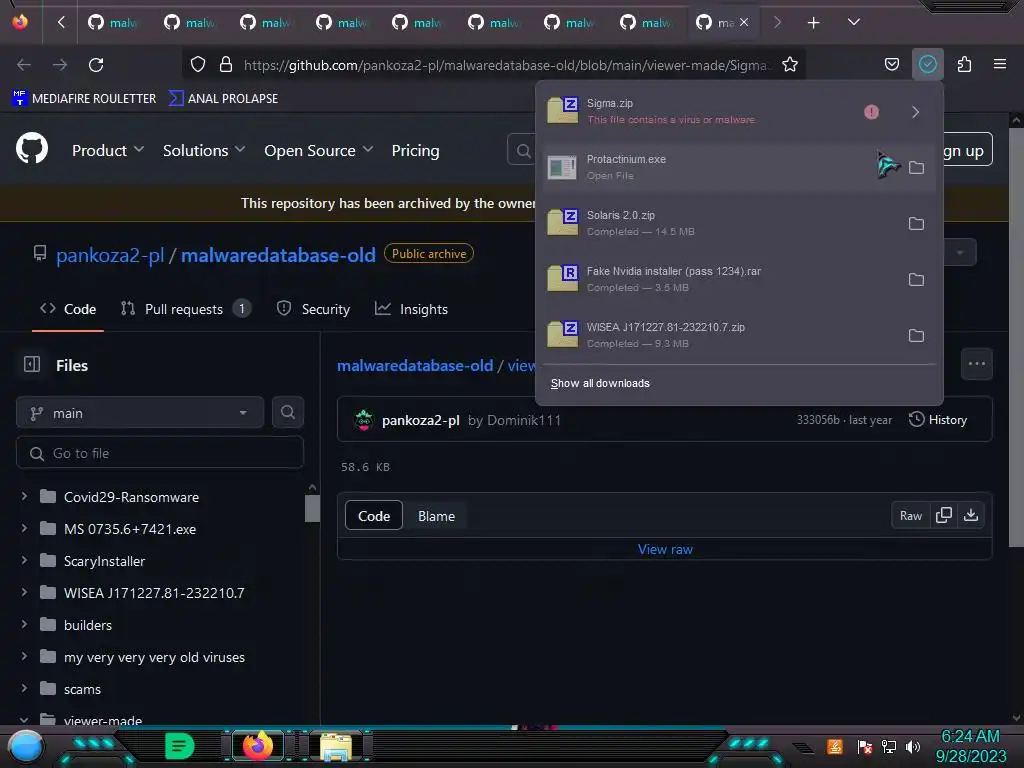Switch to the first malw tab
Viewport: 1024px width, 768px height.
pyautogui.click(x=114, y=23)
